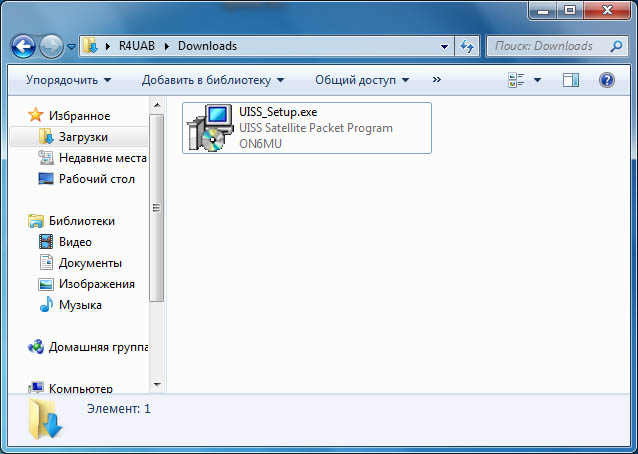The height and width of the screenshot is (454, 638).
Task: Select Downloads breadcrumb in address bar
Action: click(208, 46)
